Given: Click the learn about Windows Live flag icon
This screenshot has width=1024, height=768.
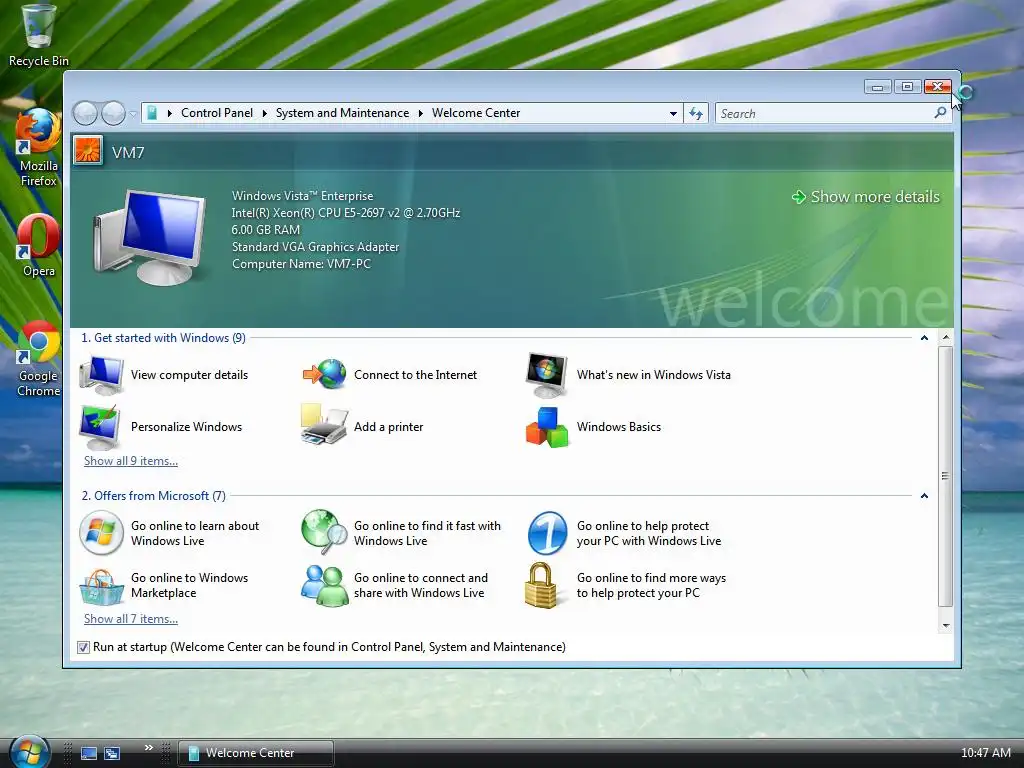Looking at the screenshot, I should [x=101, y=533].
